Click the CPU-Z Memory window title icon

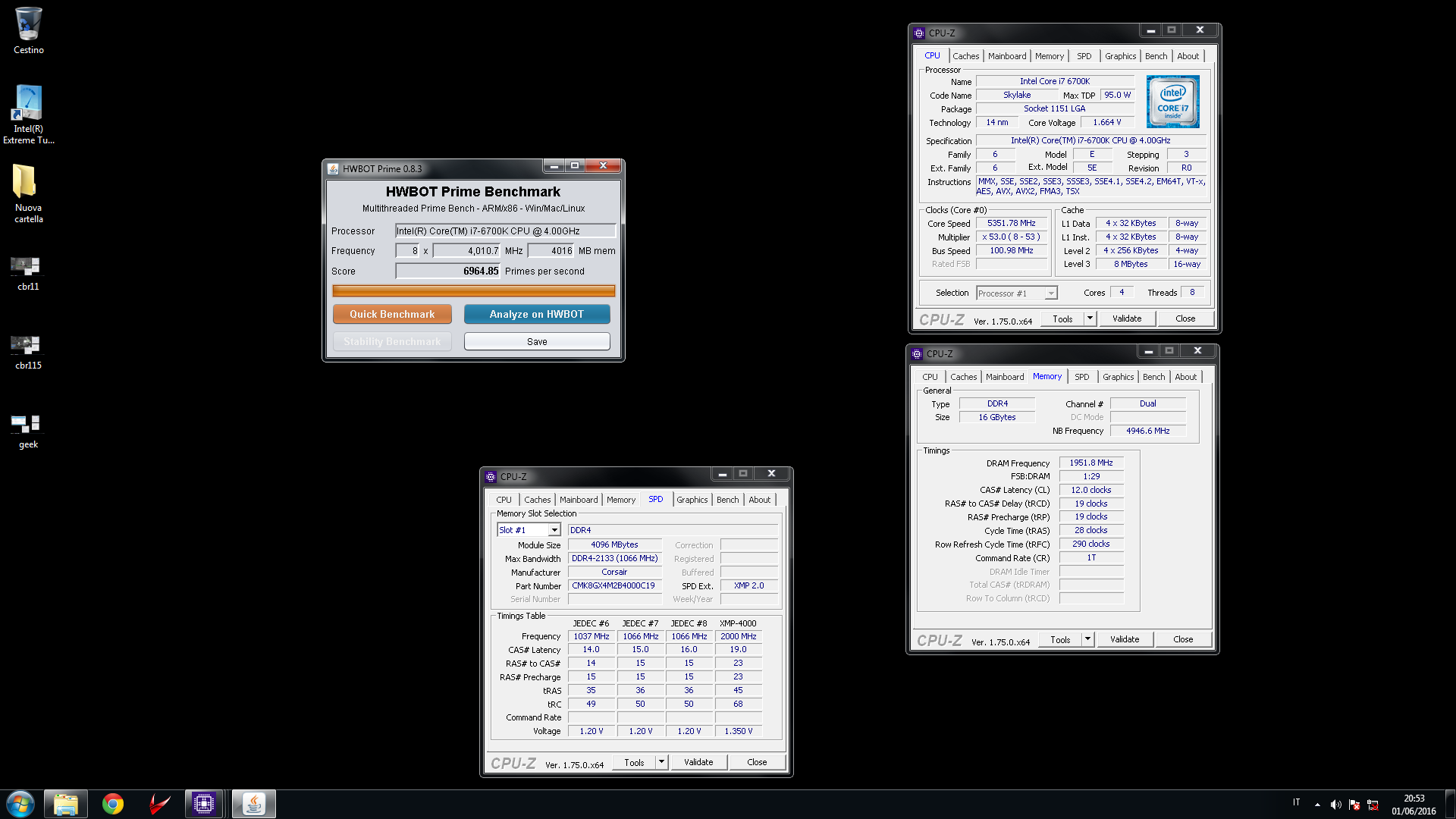click(917, 353)
